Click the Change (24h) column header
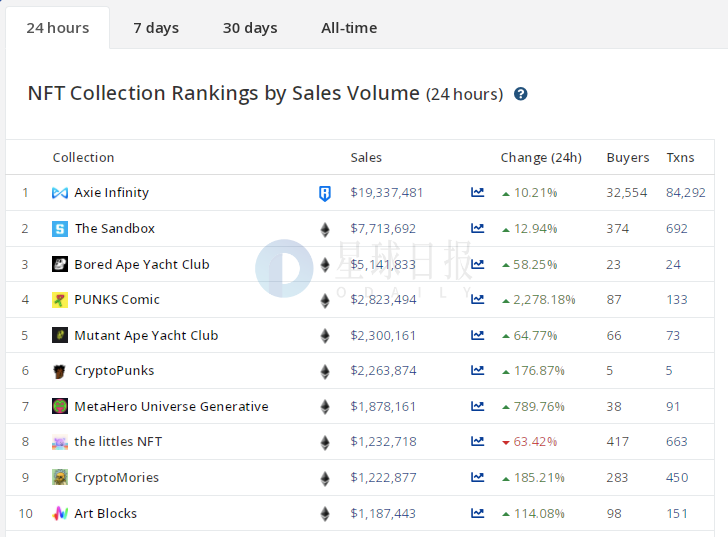 541,158
